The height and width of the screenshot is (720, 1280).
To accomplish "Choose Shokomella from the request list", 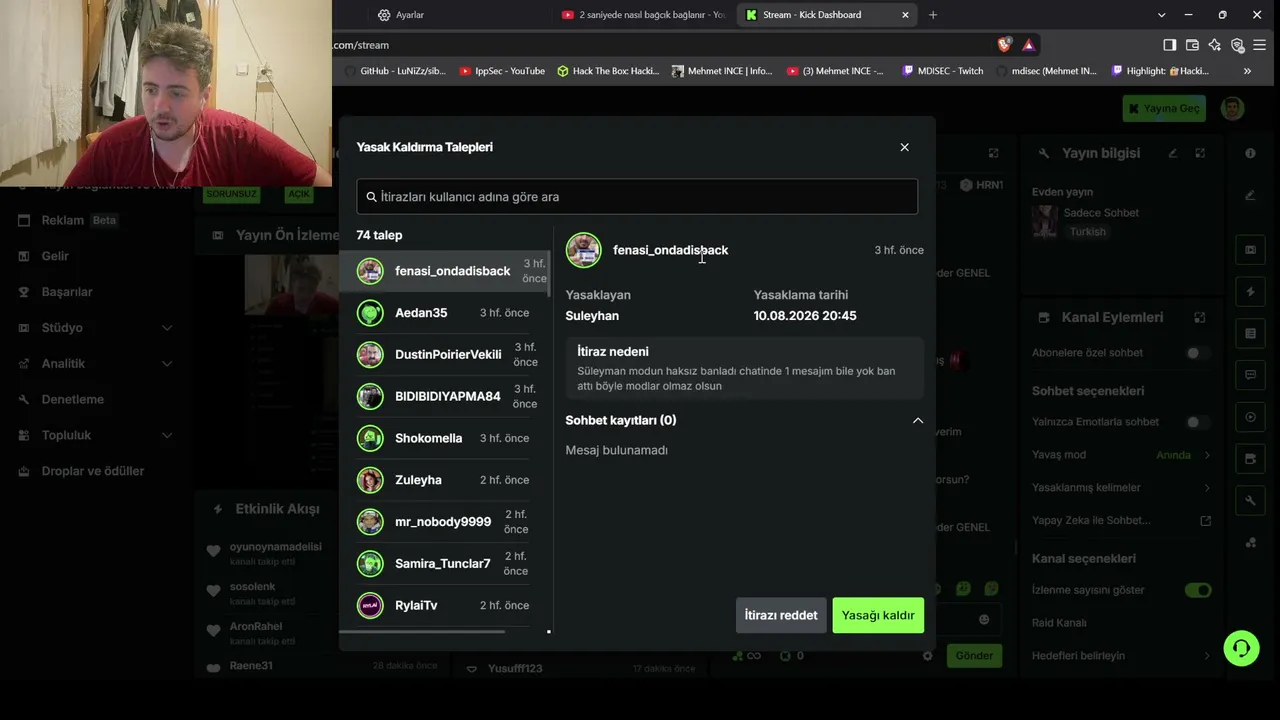I will [444, 438].
